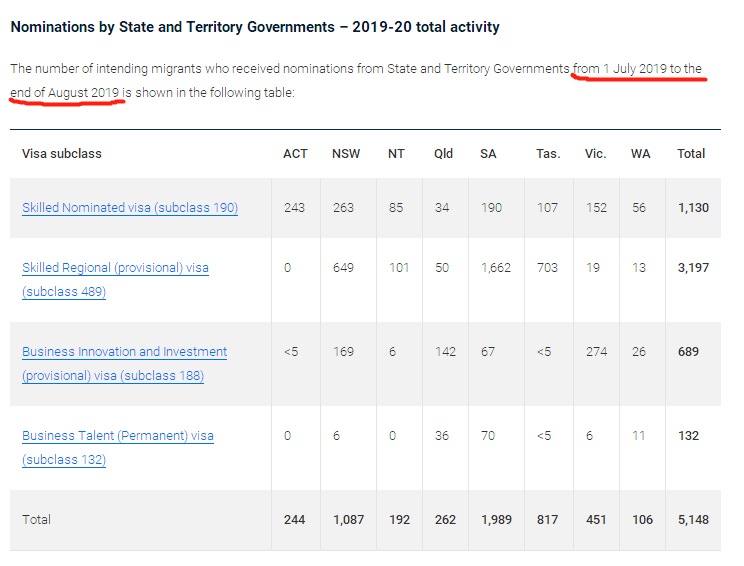Click the NSW column header
Screen dimensions: 744x566
[346, 154]
